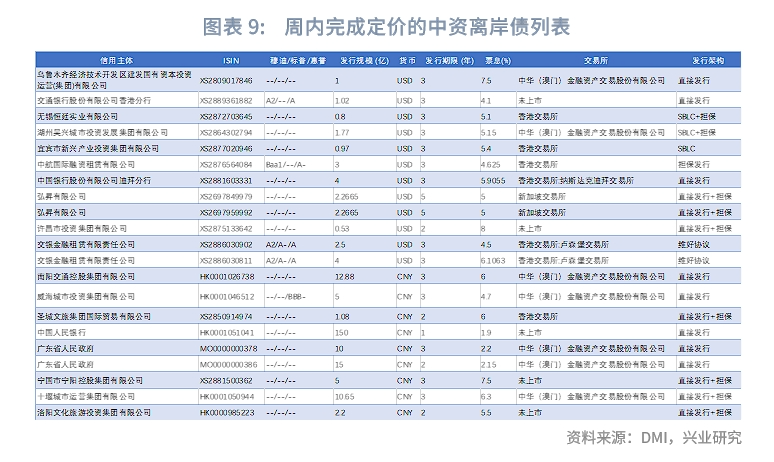The height and width of the screenshot is (462, 774).
Task: Click ISIN cell XS2809017846
Action: click(x=226, y=80)
